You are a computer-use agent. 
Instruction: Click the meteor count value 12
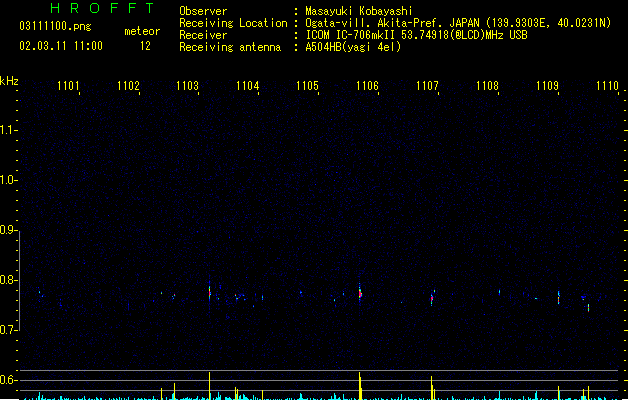(x=145, y=46)
